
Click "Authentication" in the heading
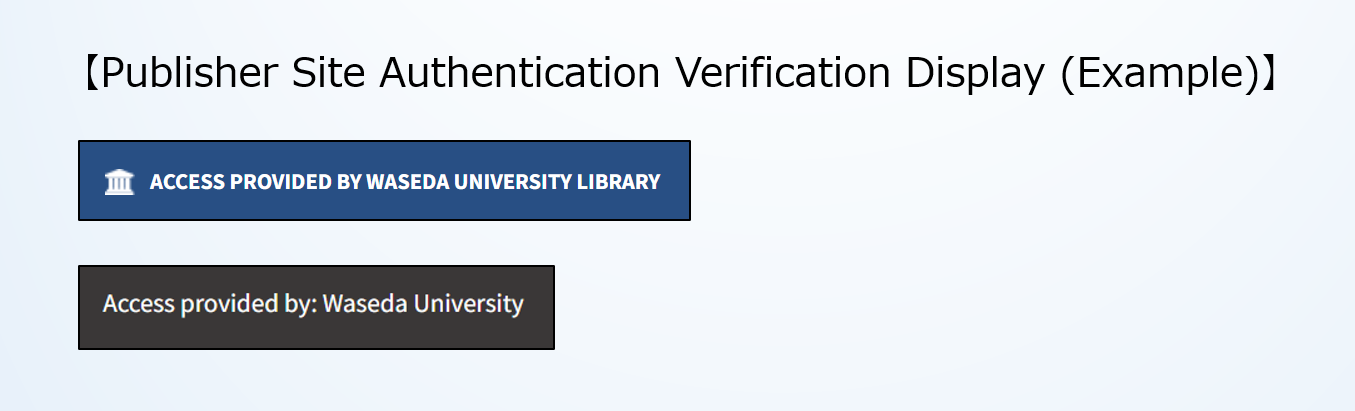(x=520, y=74)
